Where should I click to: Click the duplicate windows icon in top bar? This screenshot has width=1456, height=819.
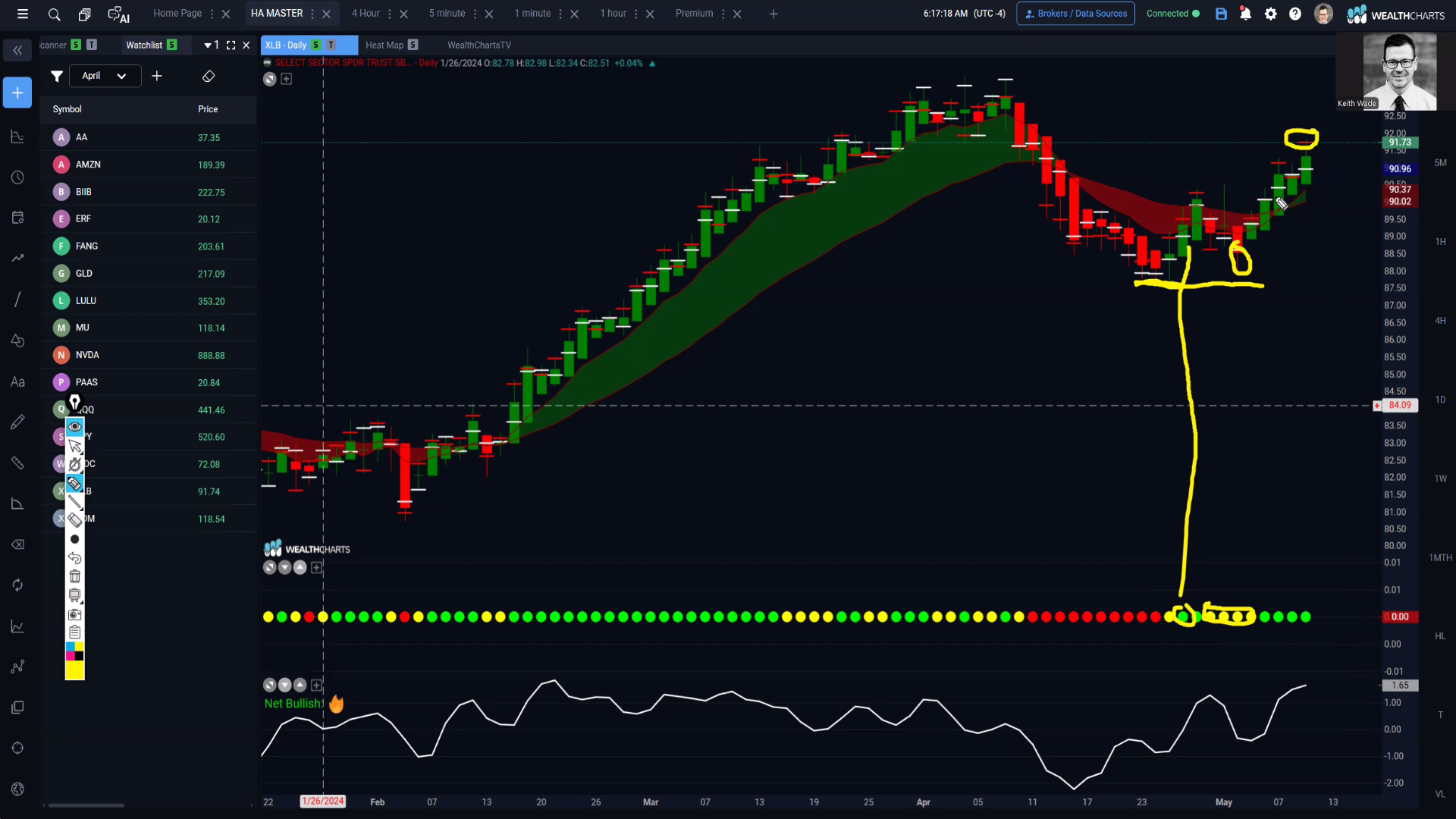[85, 14]
